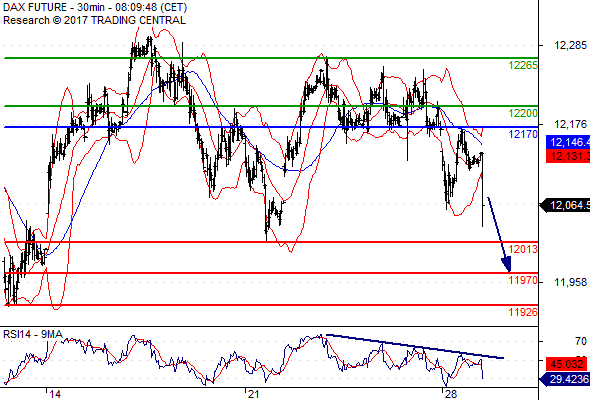The height and width of the screenshot is (400, 590).
Task: Click the 12265 green resistance level label
Action: [x=523, y=65]
